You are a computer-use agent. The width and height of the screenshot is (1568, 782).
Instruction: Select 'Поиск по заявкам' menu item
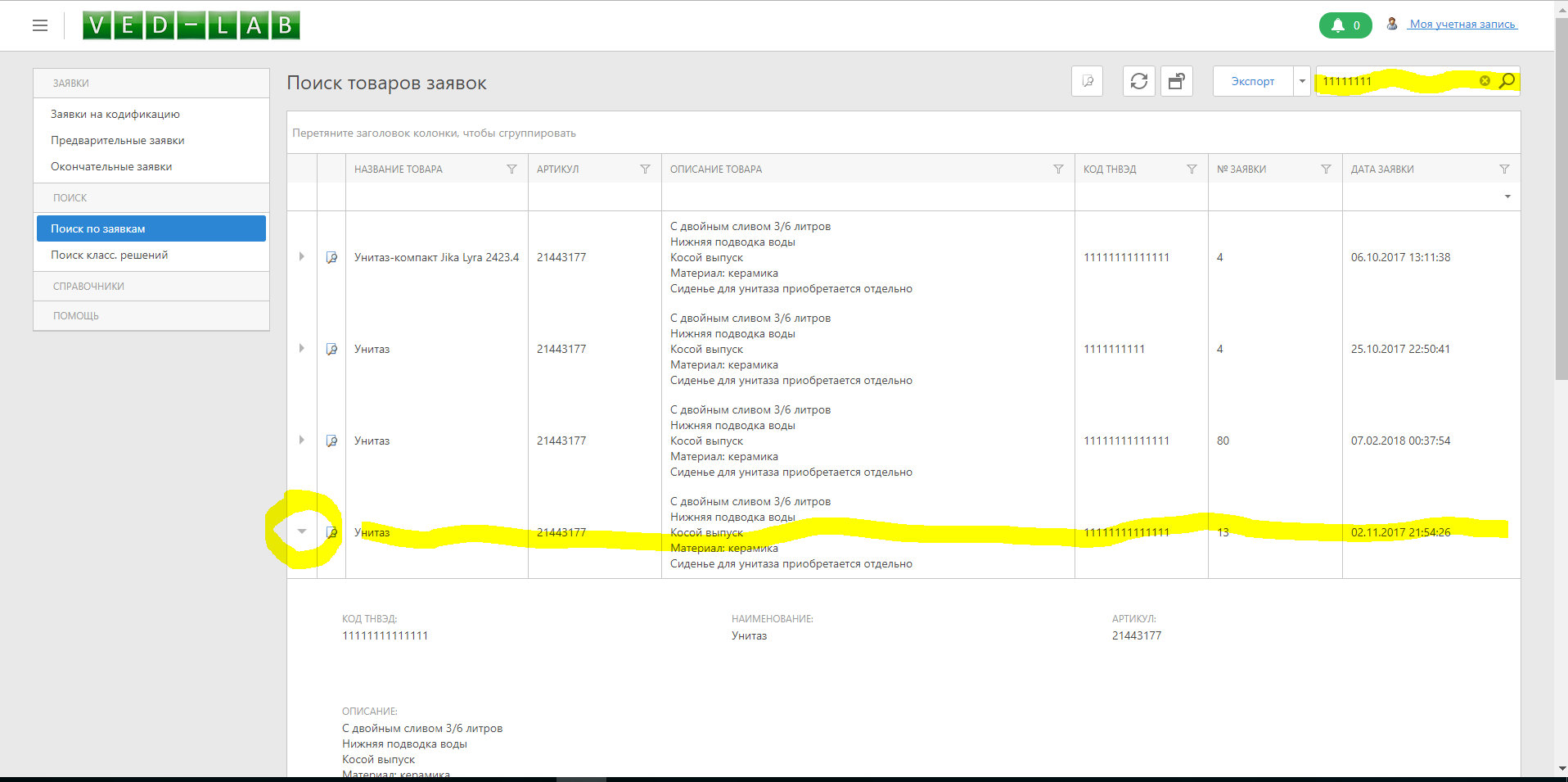[151, 228]
